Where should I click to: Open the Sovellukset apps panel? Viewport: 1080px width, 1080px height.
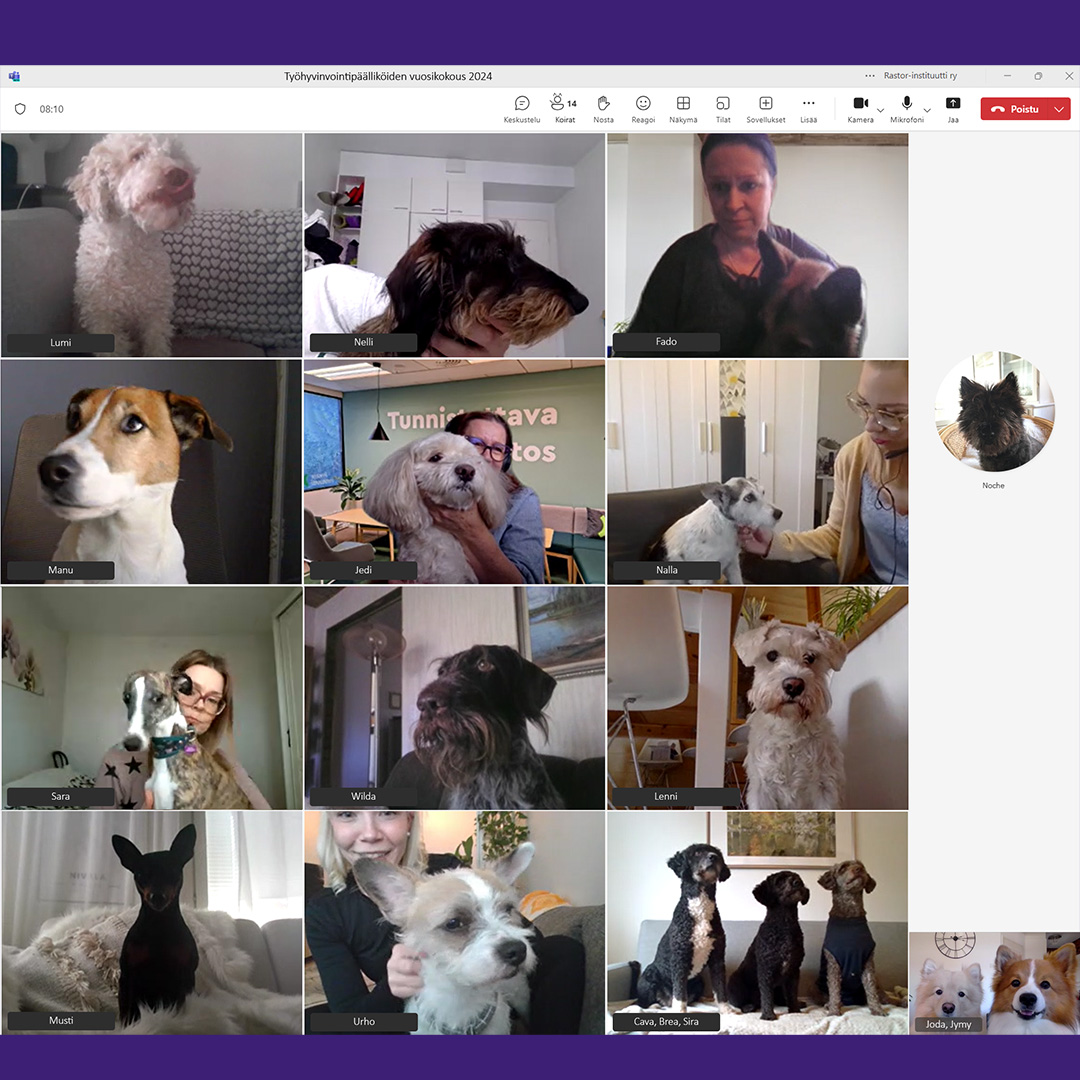765,109
